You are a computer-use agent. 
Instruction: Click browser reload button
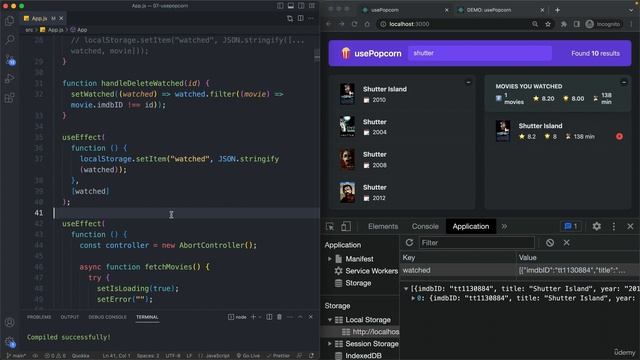(354, 24)
